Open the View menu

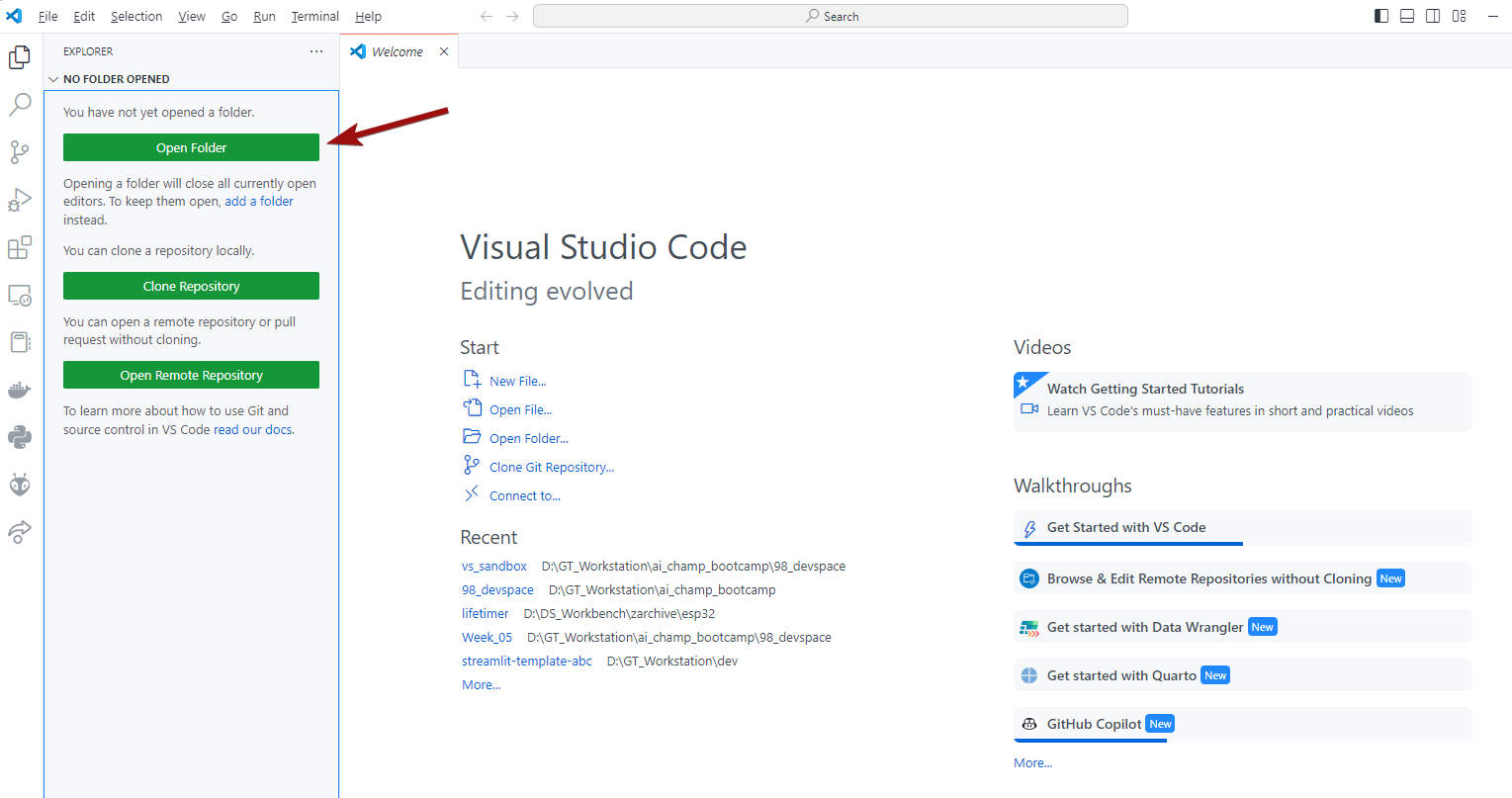(192, 16)
